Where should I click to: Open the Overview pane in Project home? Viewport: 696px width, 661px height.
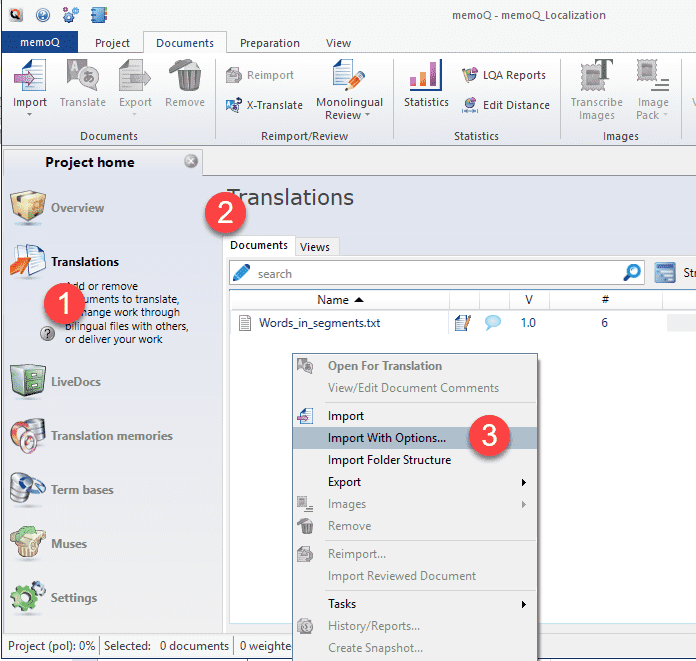click(58, 208)
